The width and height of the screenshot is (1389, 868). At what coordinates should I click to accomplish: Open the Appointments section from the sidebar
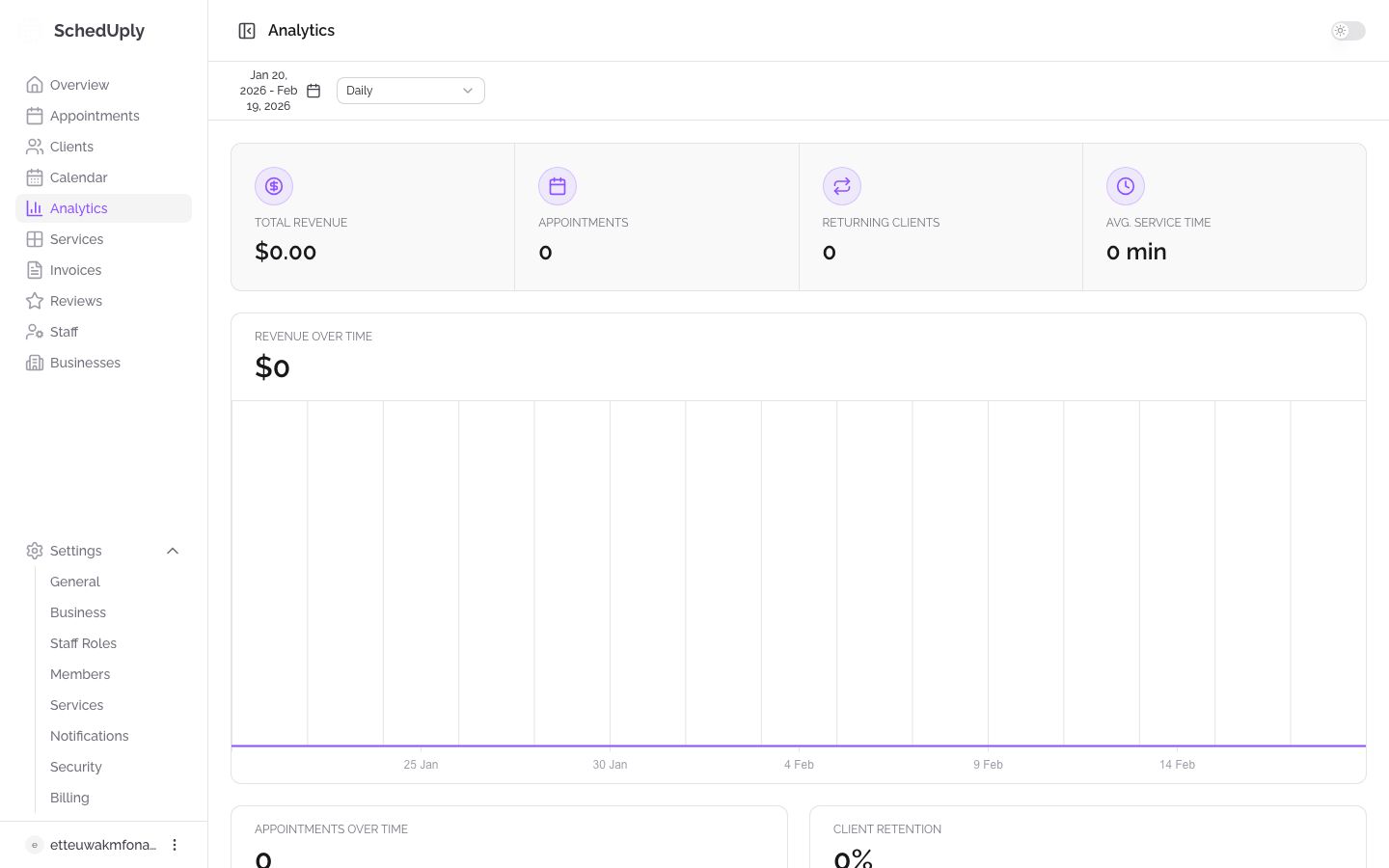[95, 116]
